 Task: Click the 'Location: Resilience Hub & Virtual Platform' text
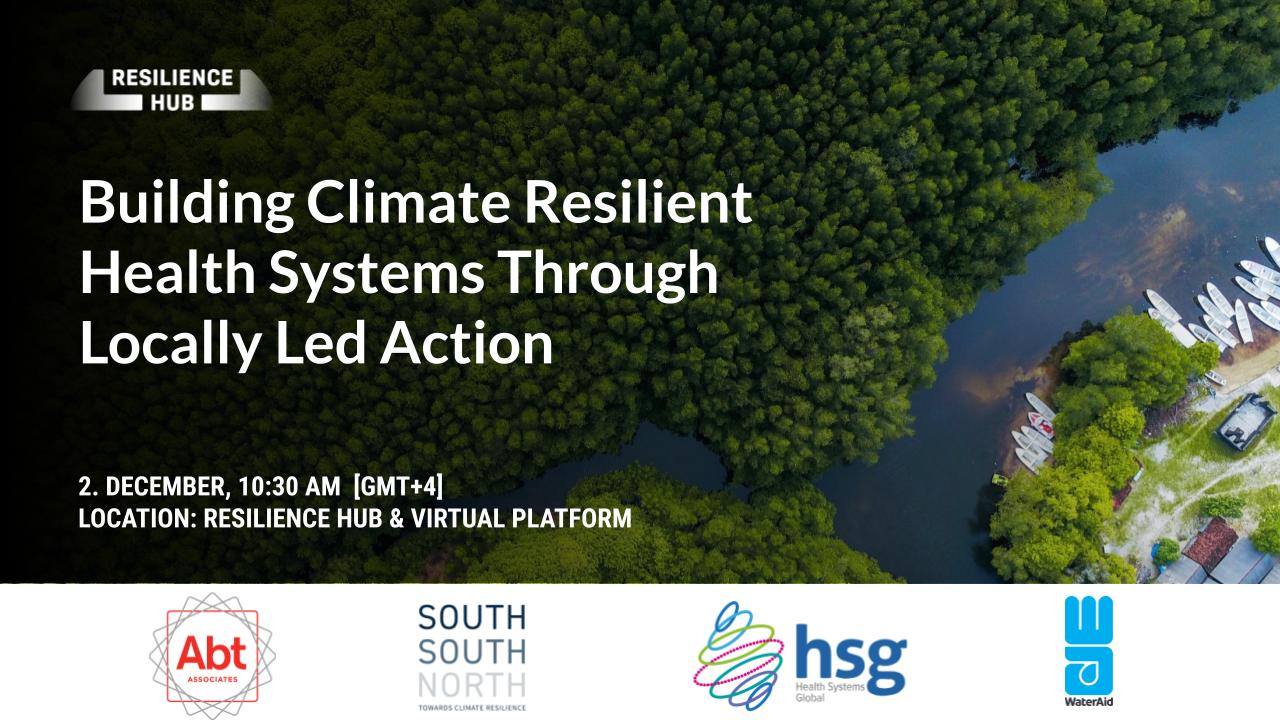click(355, 519)
